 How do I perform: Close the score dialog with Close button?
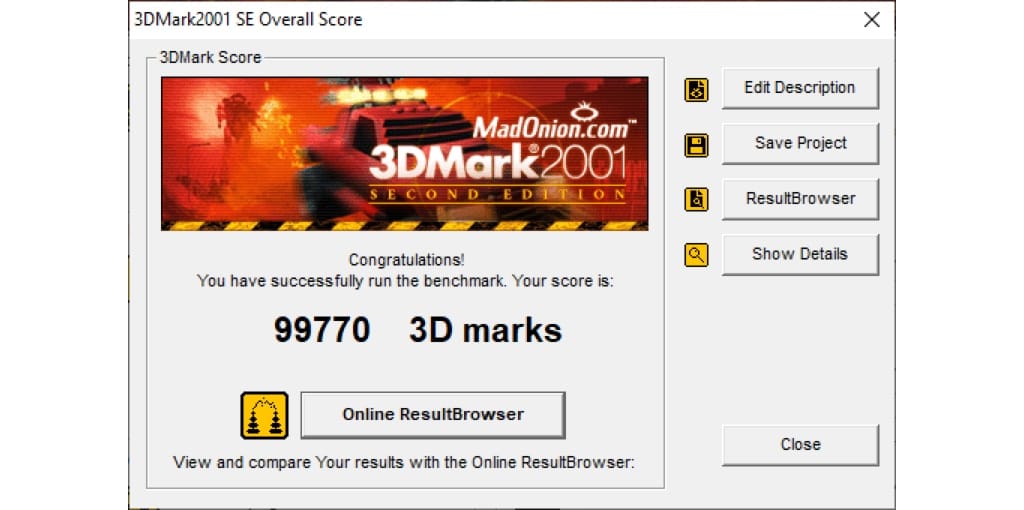(800, 445)
